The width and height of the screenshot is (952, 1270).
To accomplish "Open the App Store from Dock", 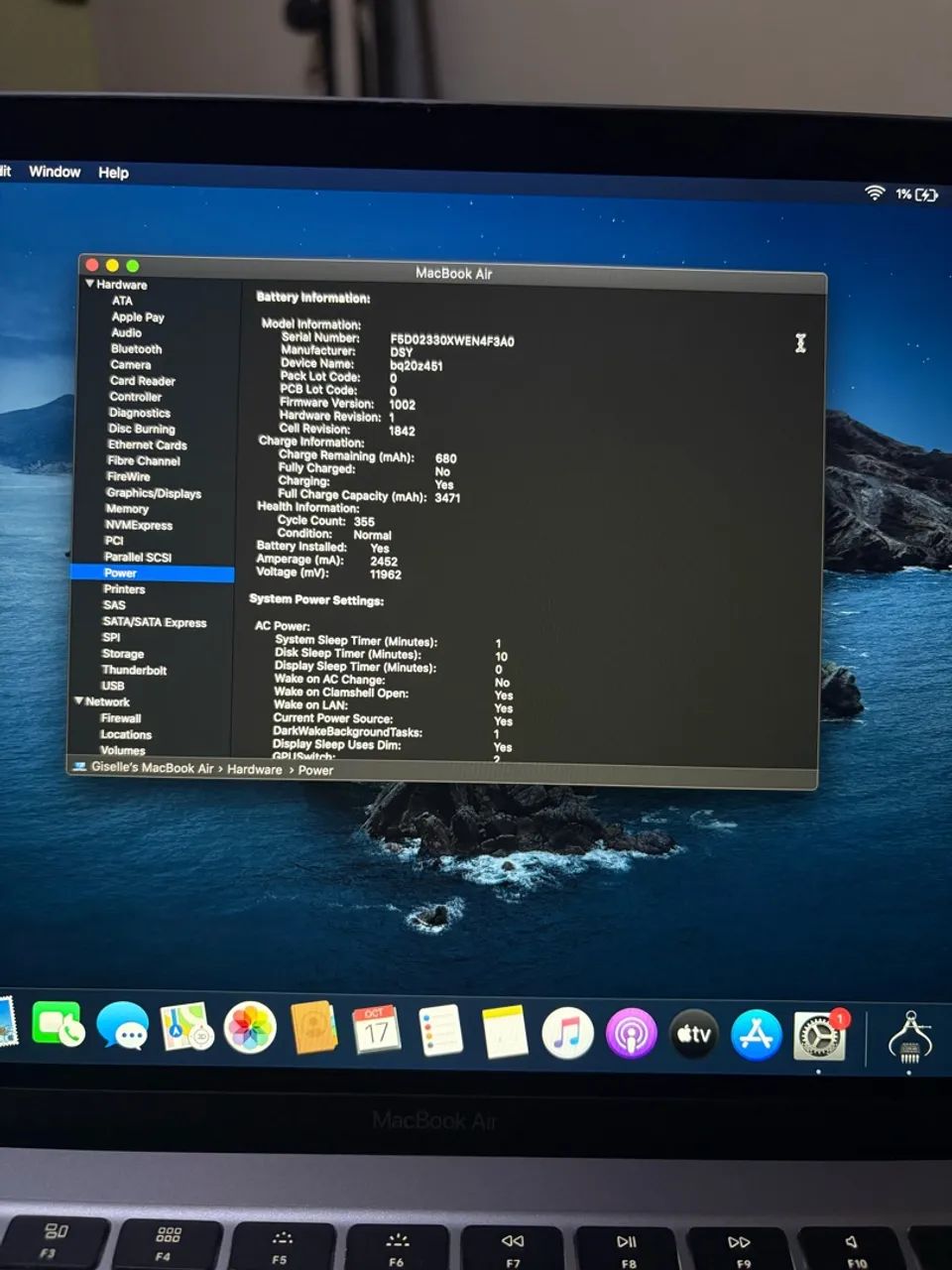I will 757,1035.
